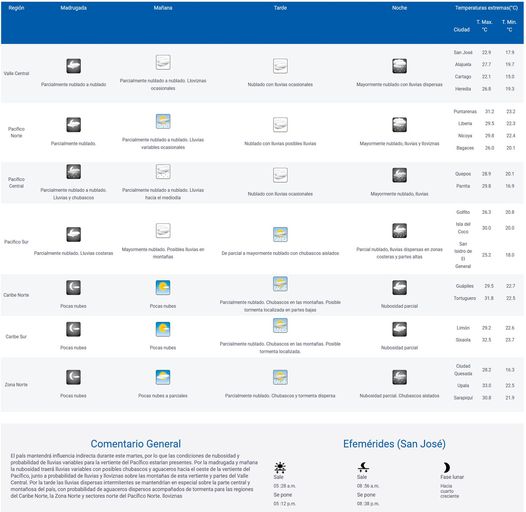526x512 pixels.
Task: Click Caribe Norte Madrugada moon icon
Action: click(73, 287)
